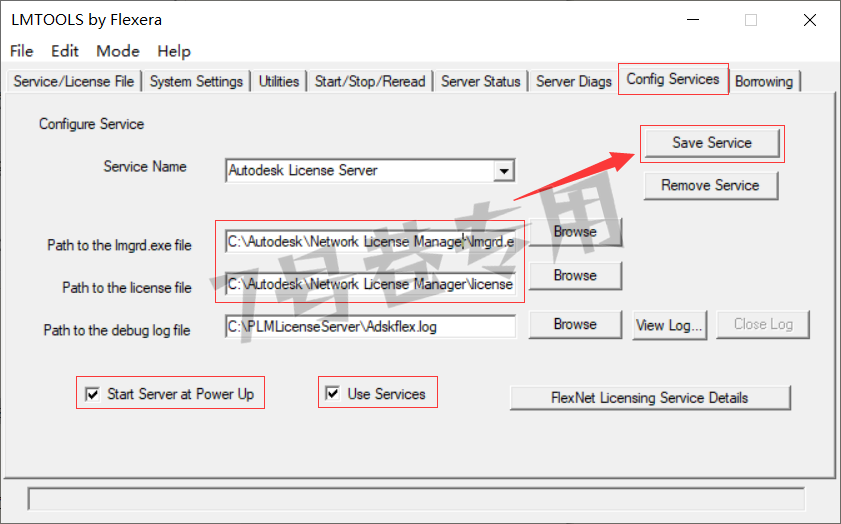Click the 'Service Name' label
This screenshot has width=841, height=524.
click(145, 166)
